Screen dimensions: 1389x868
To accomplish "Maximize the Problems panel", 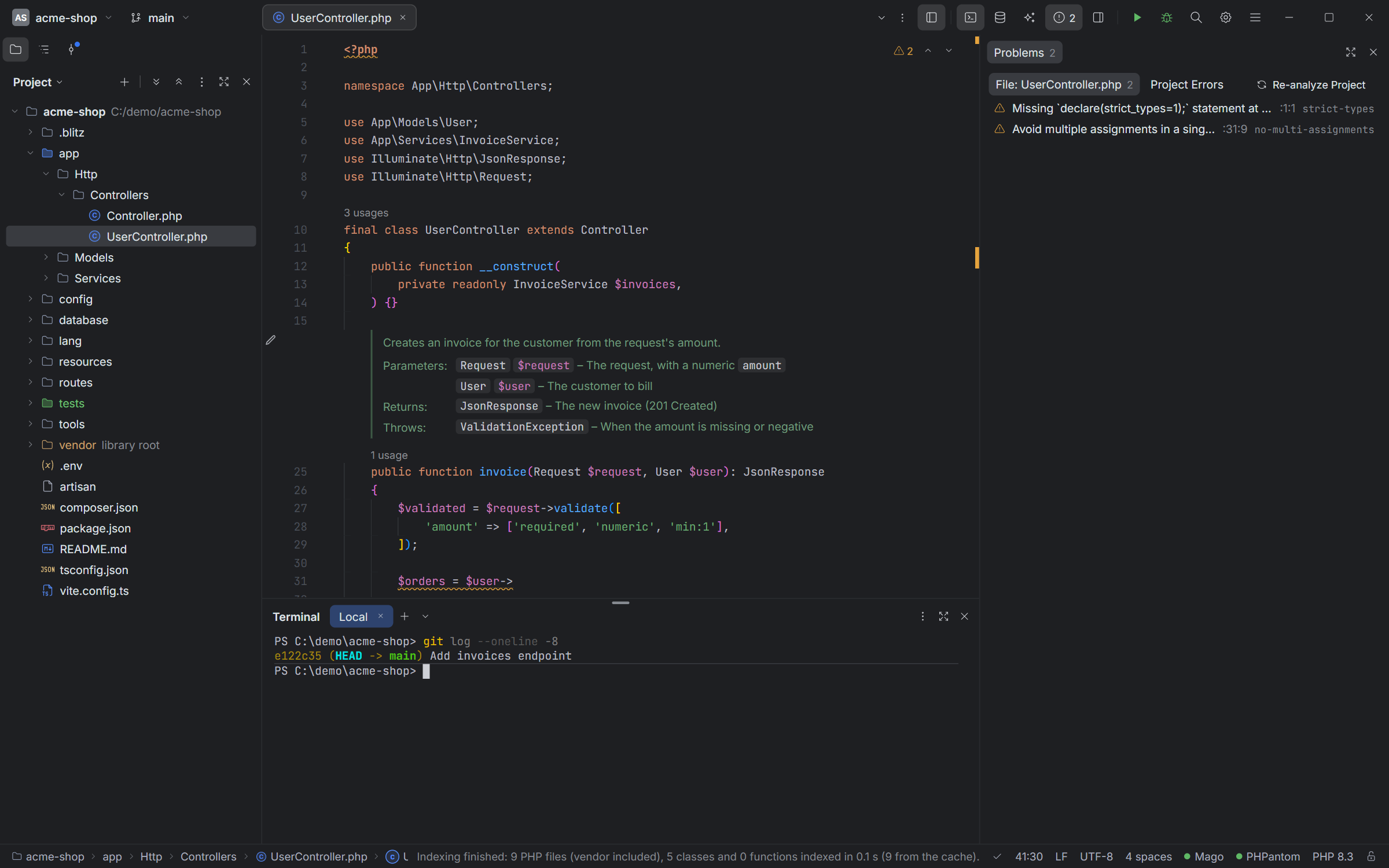I will pos(1351,52).
